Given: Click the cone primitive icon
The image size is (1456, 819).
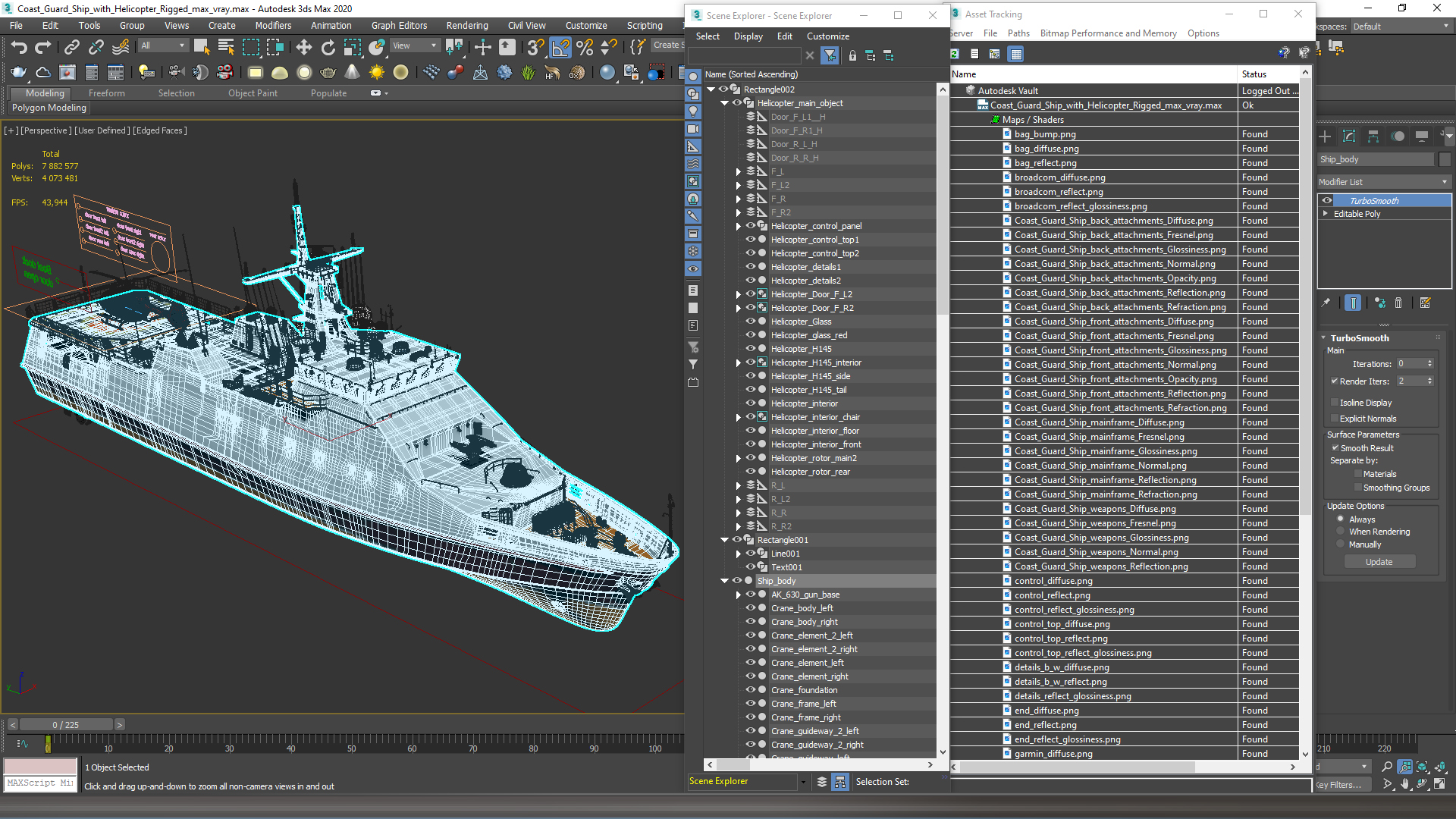Looking at the screenshot, I should pyautogui.click(x=353, y=72).
